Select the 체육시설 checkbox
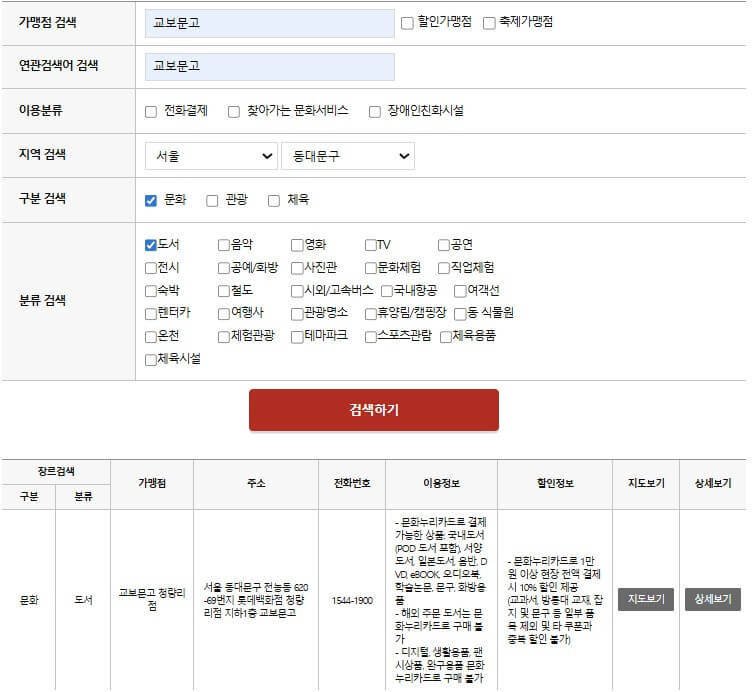This screenshot has width=752, height=692. (x=151, y=359)
